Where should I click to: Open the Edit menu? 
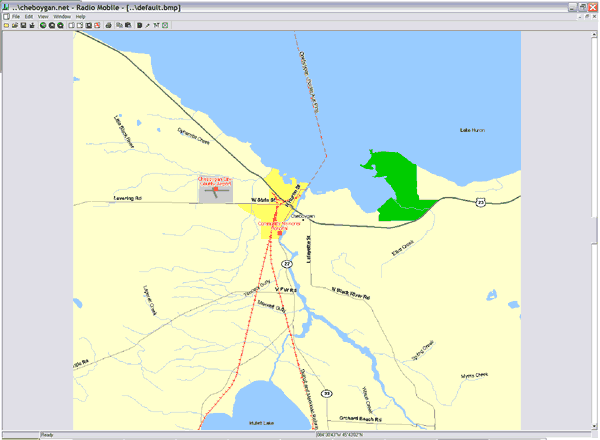click(x=29, y=17)
